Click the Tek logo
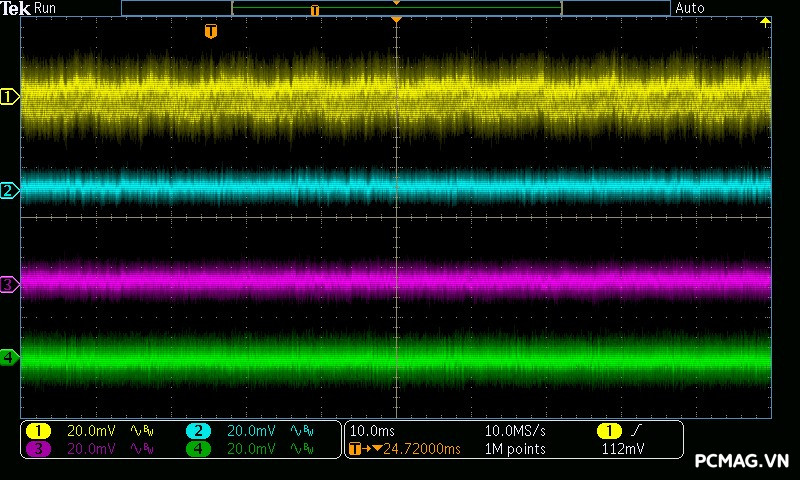The width and height of the screenshot is (800, 480). (17, 8)
